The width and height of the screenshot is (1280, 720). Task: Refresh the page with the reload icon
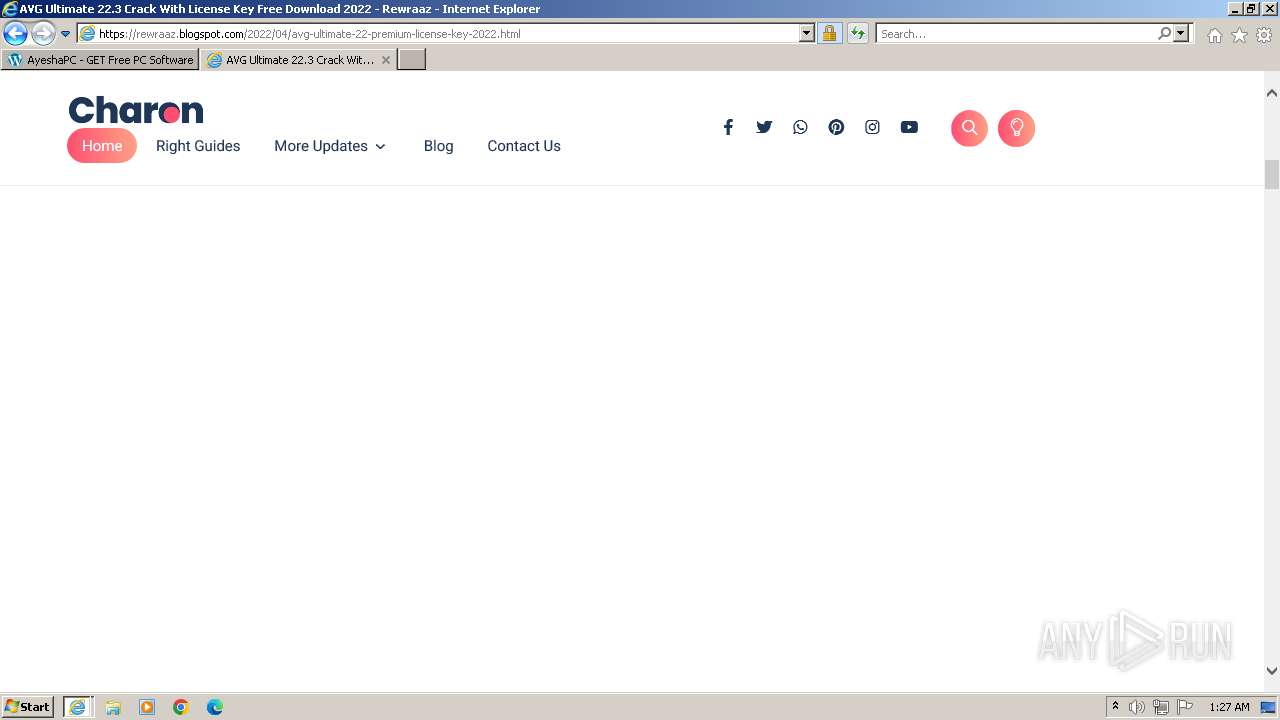coord(858,34)
